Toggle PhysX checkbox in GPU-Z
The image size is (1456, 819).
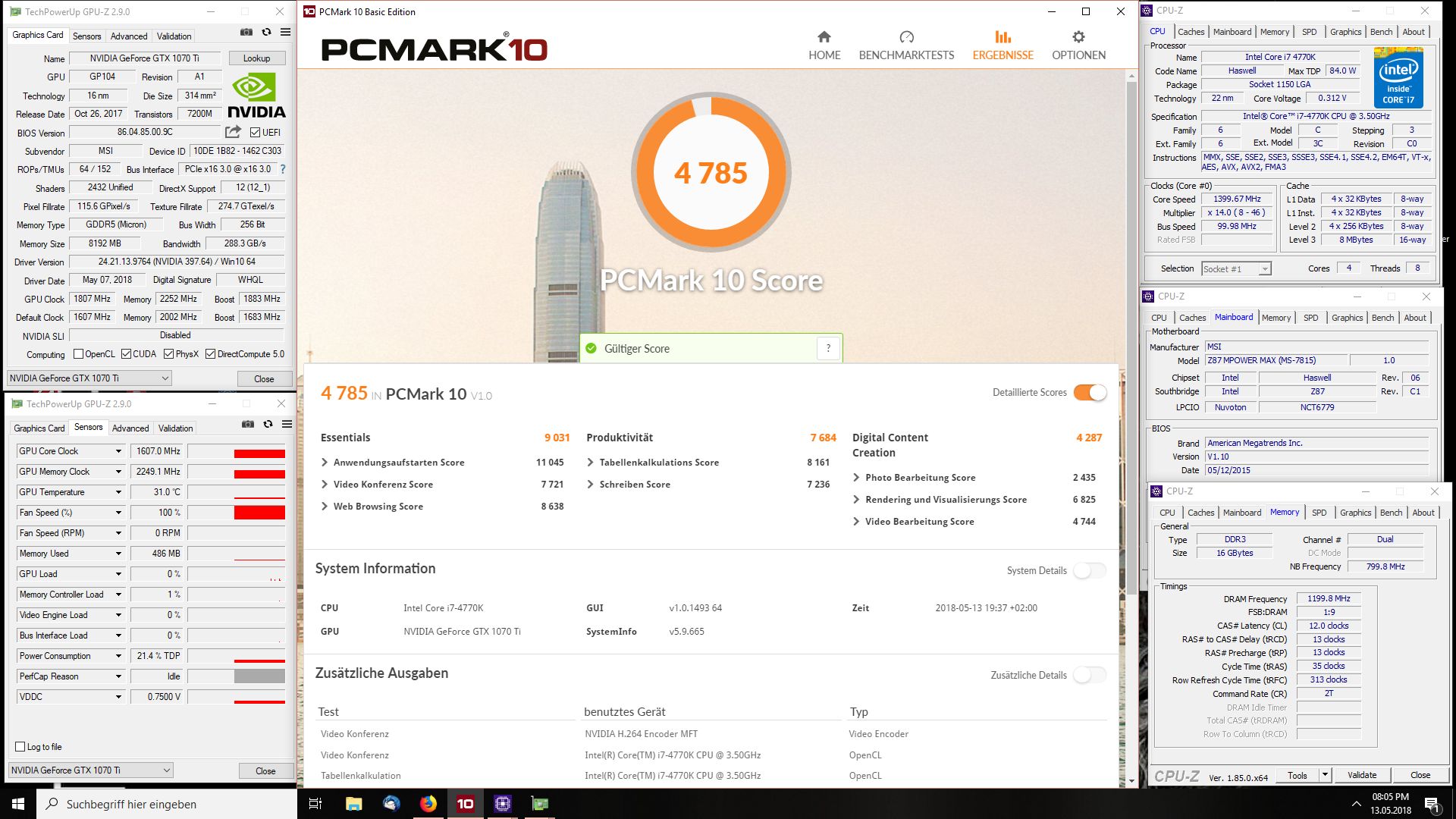click(168, 354)
